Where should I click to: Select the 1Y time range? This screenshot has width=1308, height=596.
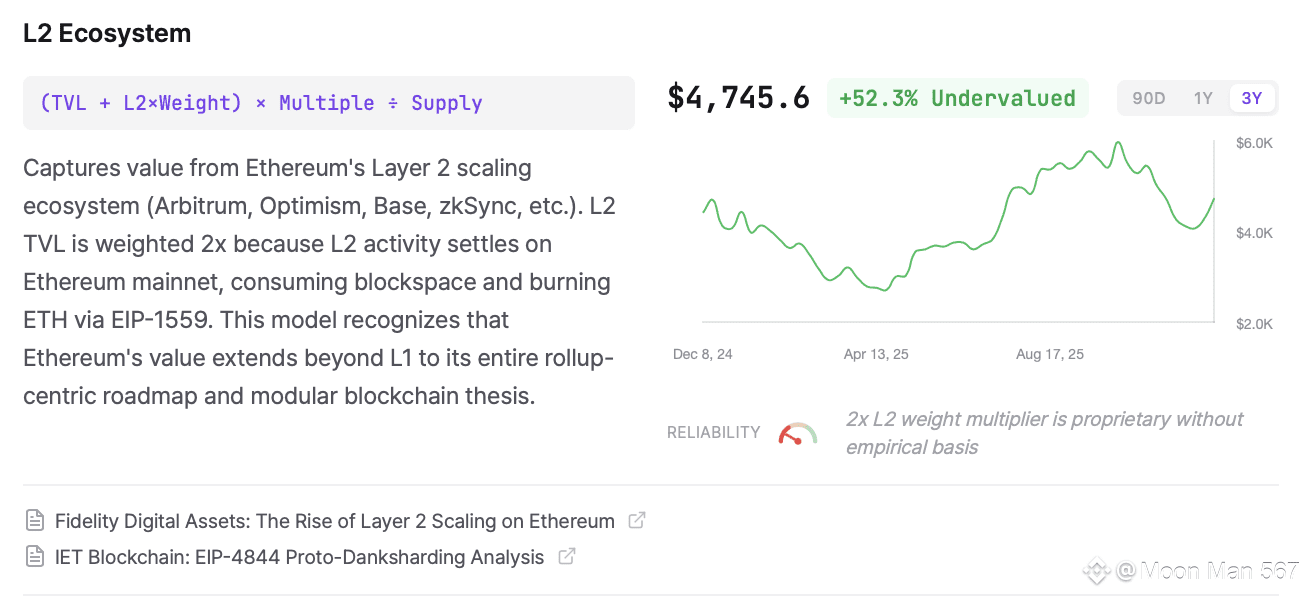(1203, 98)
